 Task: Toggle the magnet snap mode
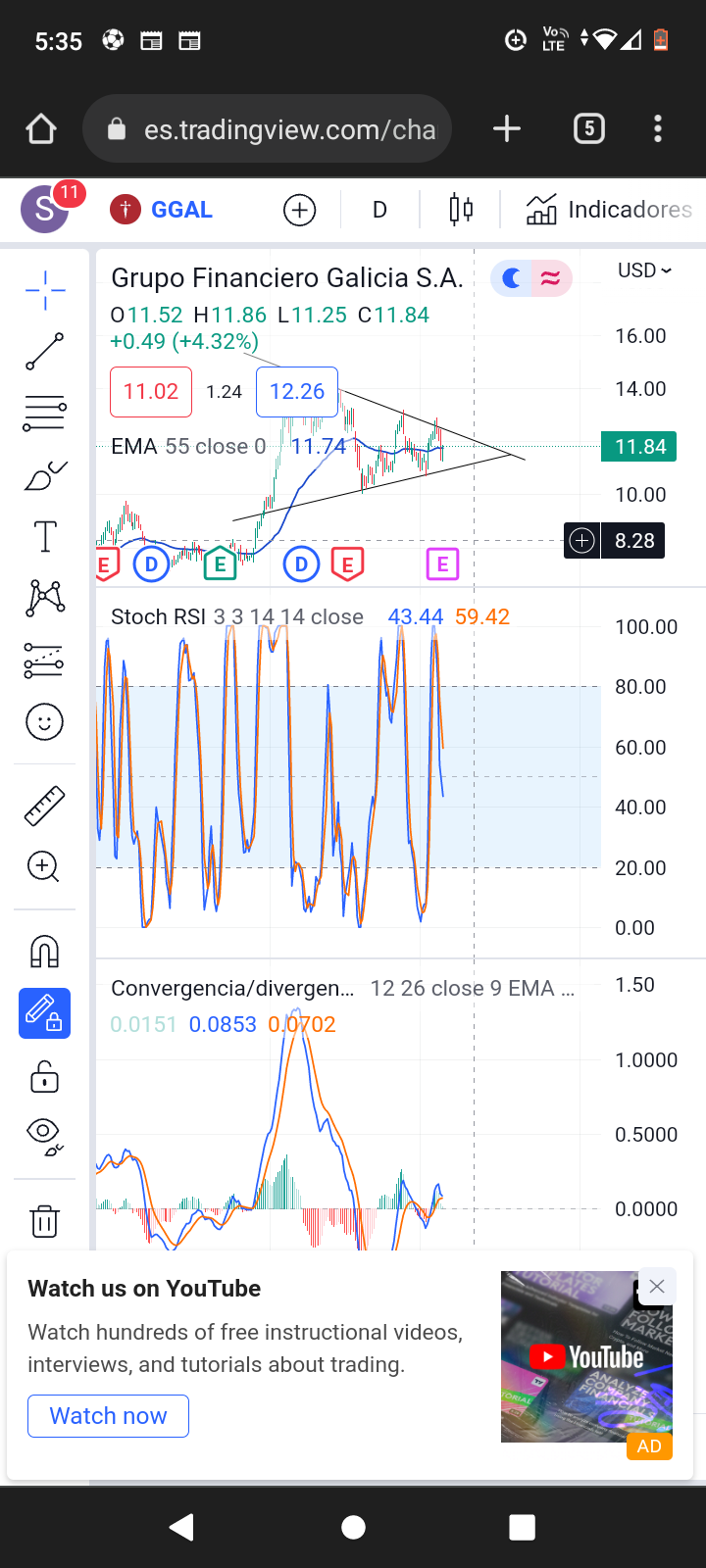(44, 952)
